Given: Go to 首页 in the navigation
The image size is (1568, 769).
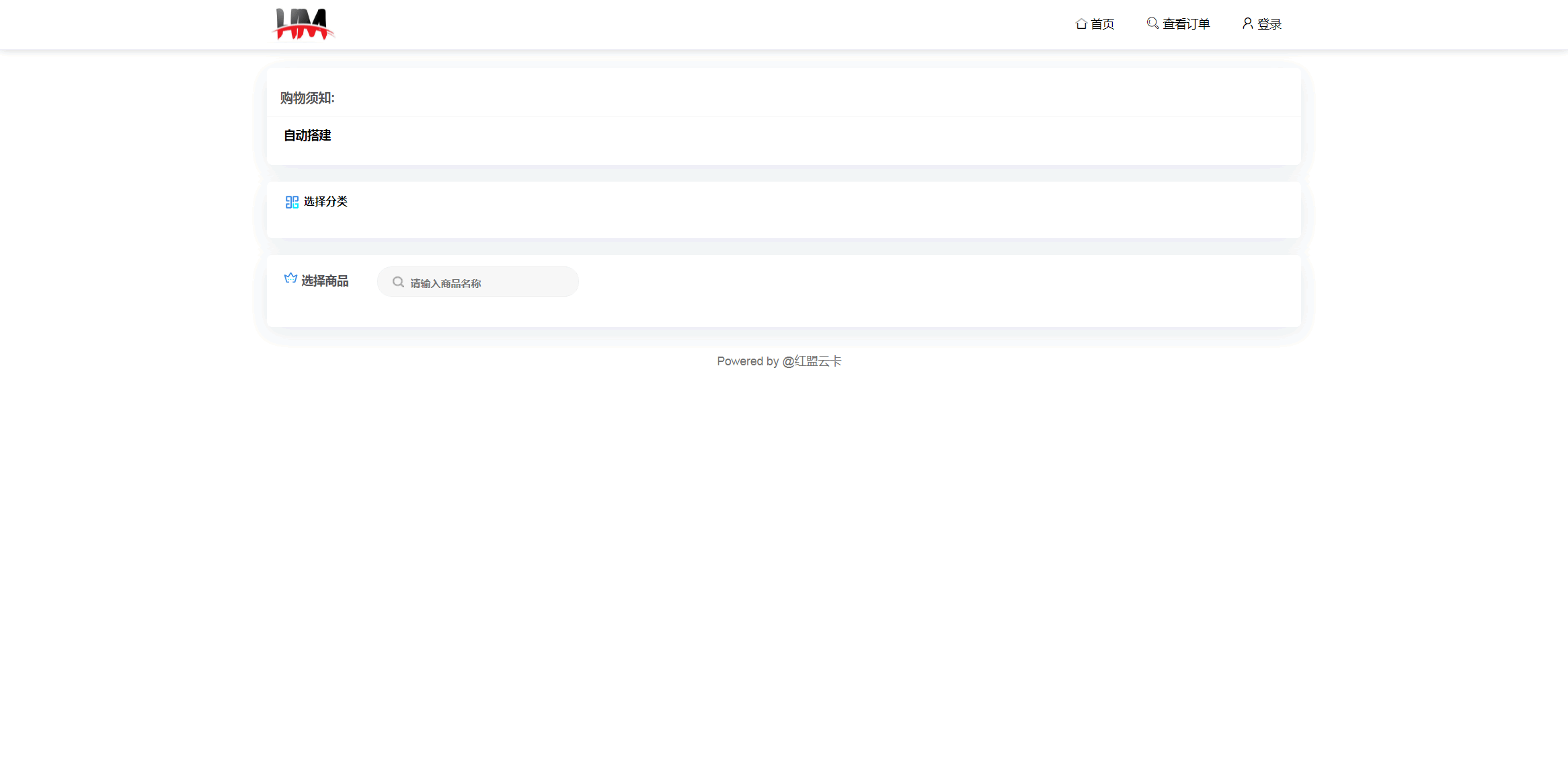Looking at the screenshot, I should coord(1102,24).
